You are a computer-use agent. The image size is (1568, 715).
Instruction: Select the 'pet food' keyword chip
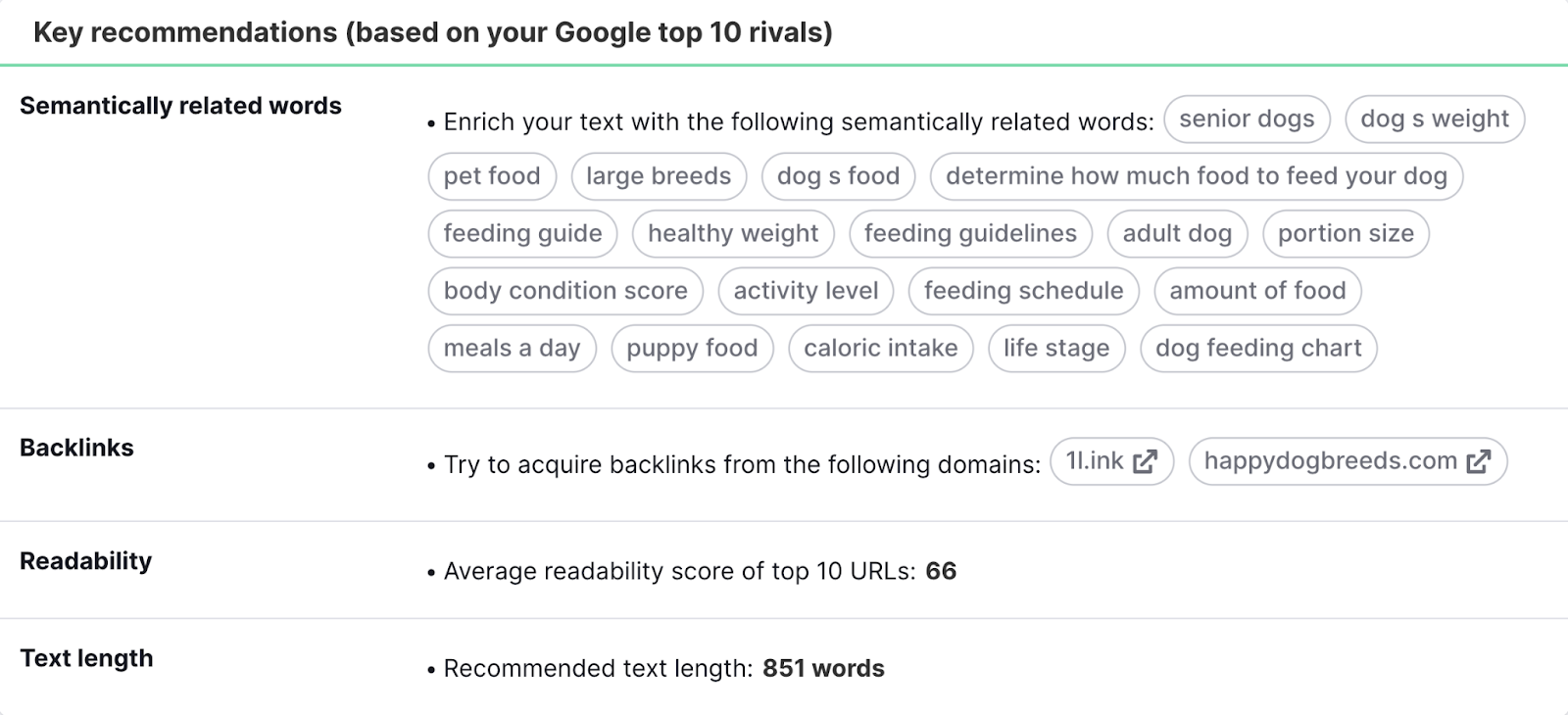click(491, 176)
